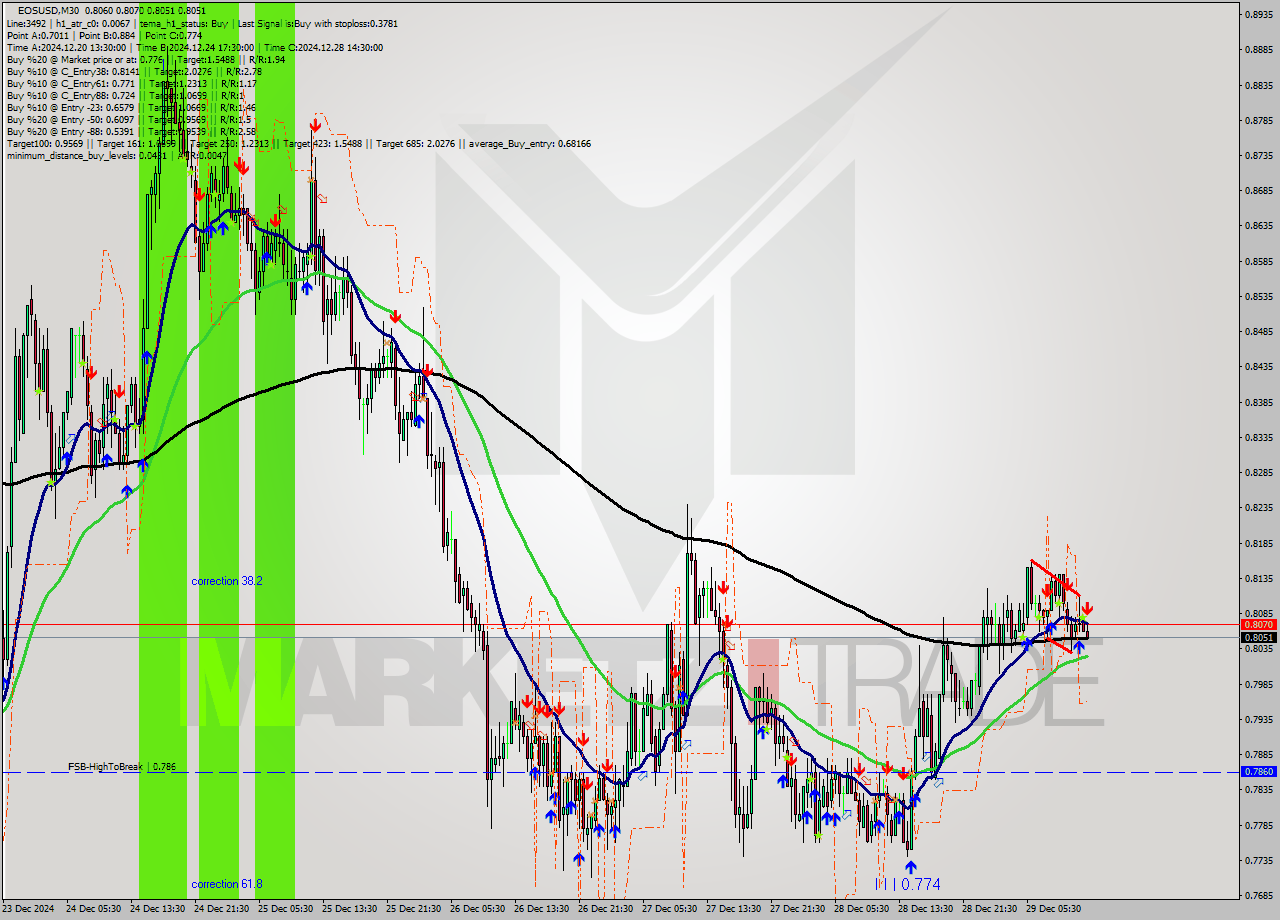
Task: Click the blue 0.774 price label
Action: click(x=920, y=884)
